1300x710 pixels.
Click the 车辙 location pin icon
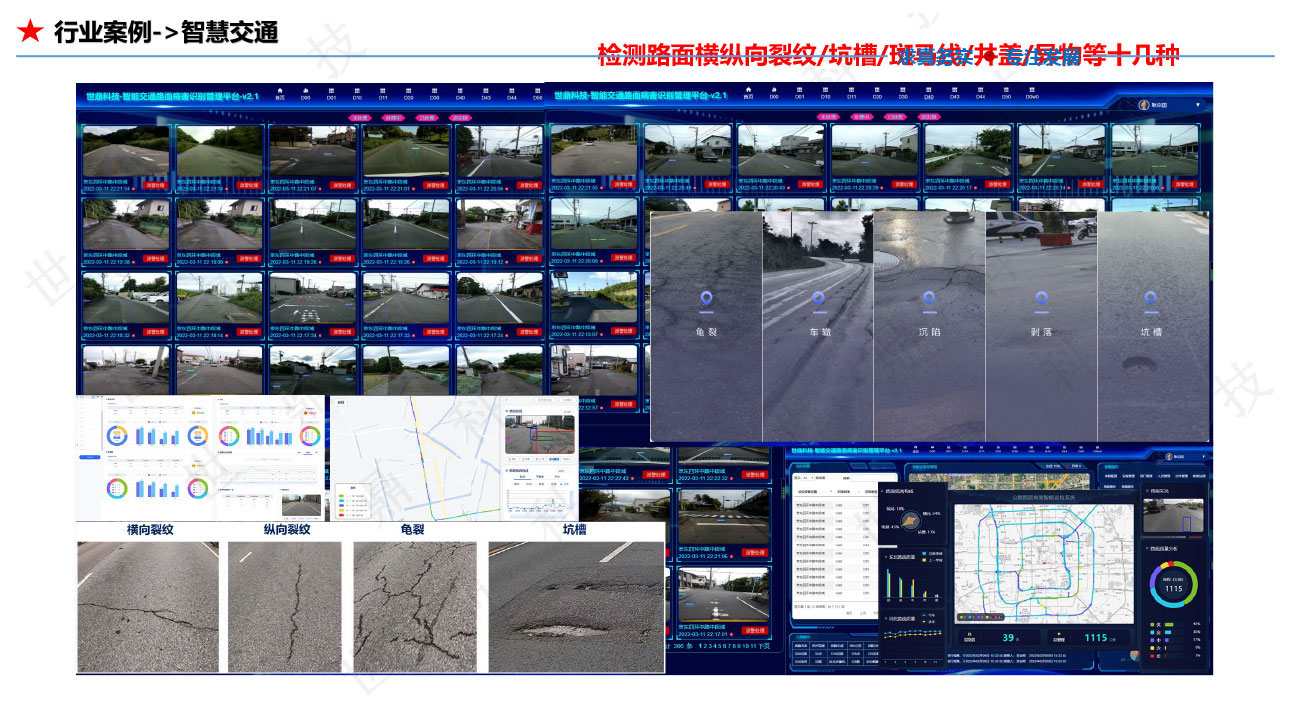[819, 297]
